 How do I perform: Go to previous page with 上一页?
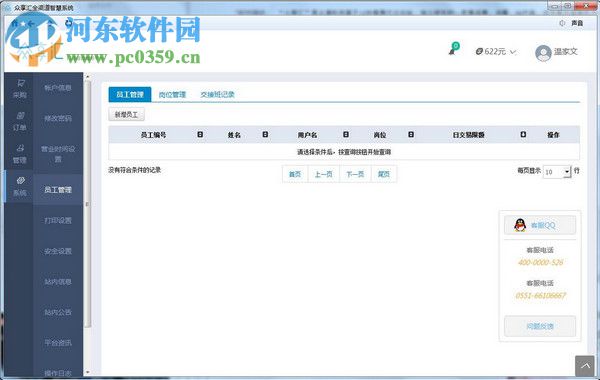pos(323,174)
